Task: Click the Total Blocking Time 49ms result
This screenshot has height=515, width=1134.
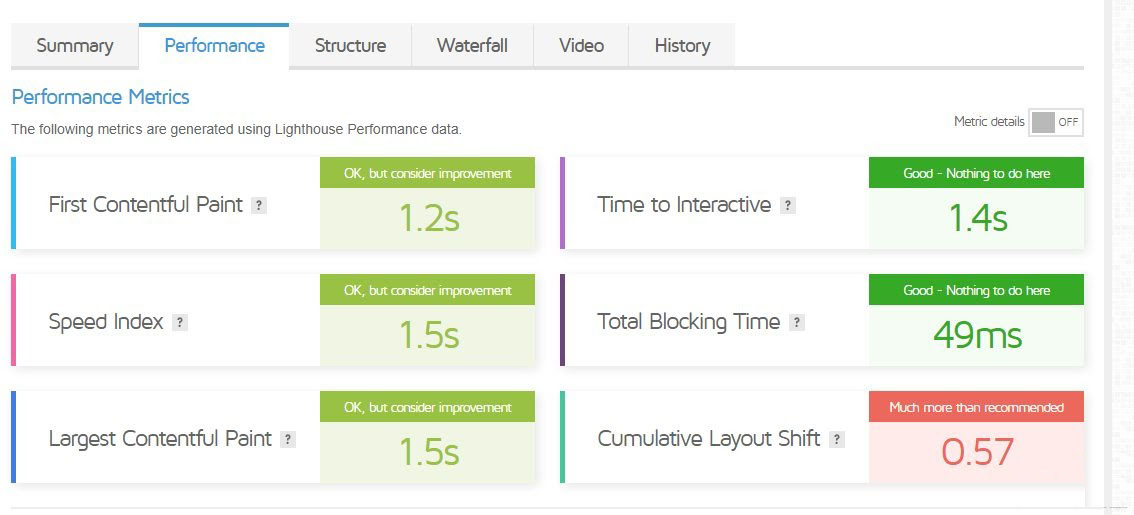Action: [x=977, y=335]
